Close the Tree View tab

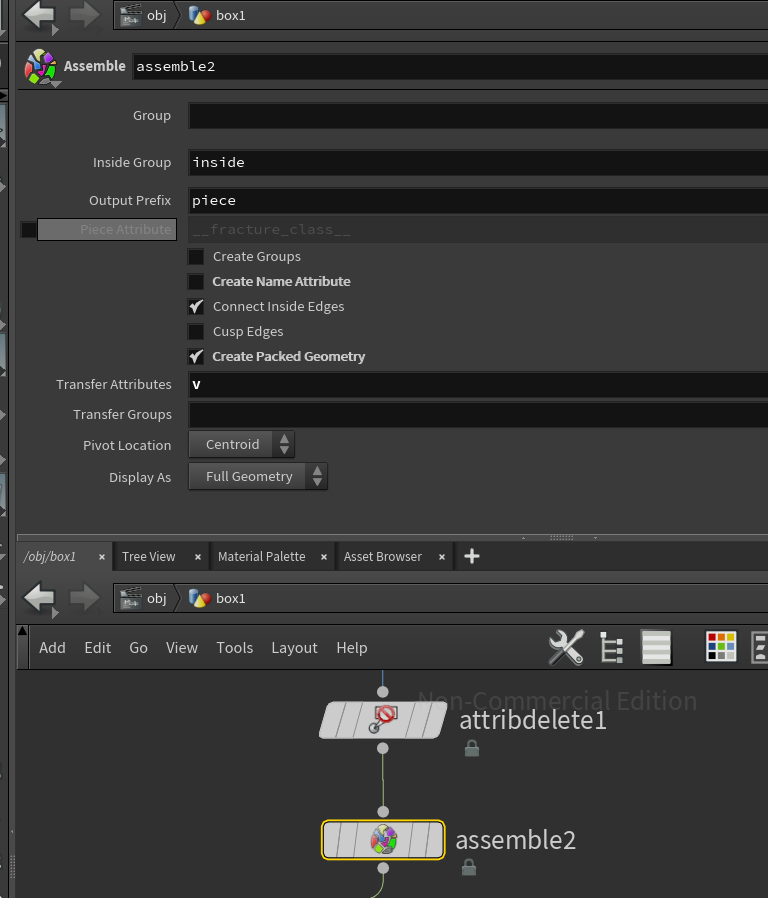point(198,557)
